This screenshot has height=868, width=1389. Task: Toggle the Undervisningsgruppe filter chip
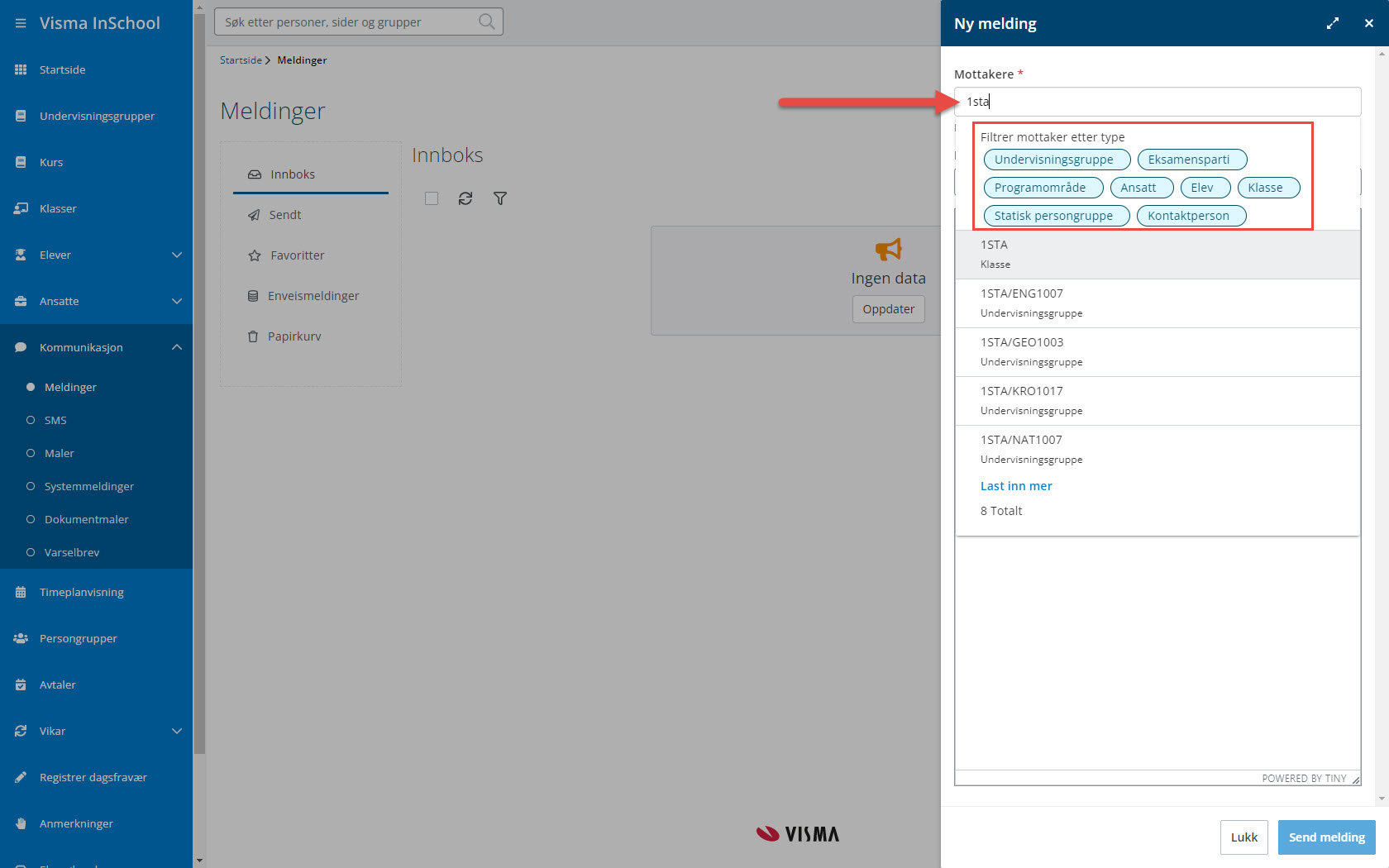(x=1056, y=160)
